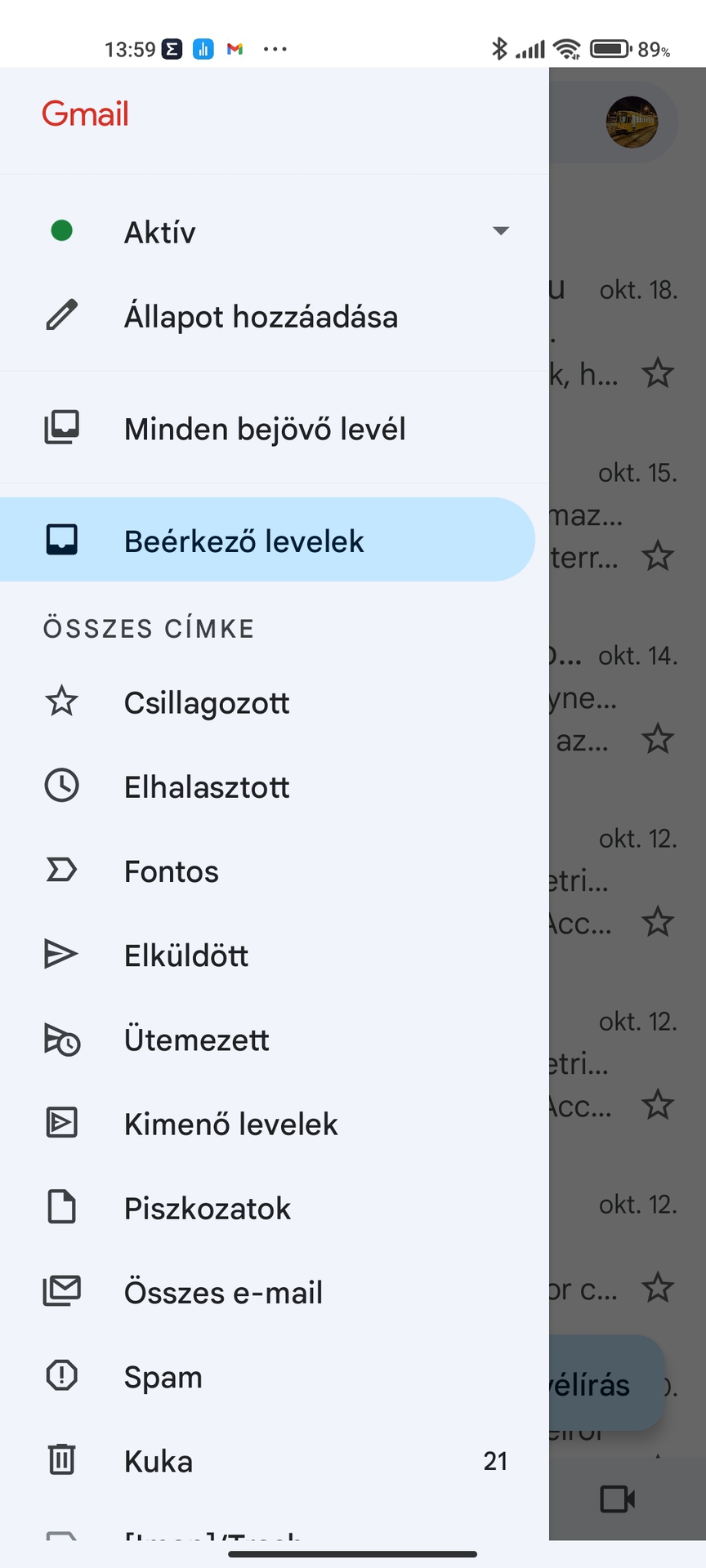
Task: Open the Ütemezett scheduled send icon
Action: (61, 1039)
